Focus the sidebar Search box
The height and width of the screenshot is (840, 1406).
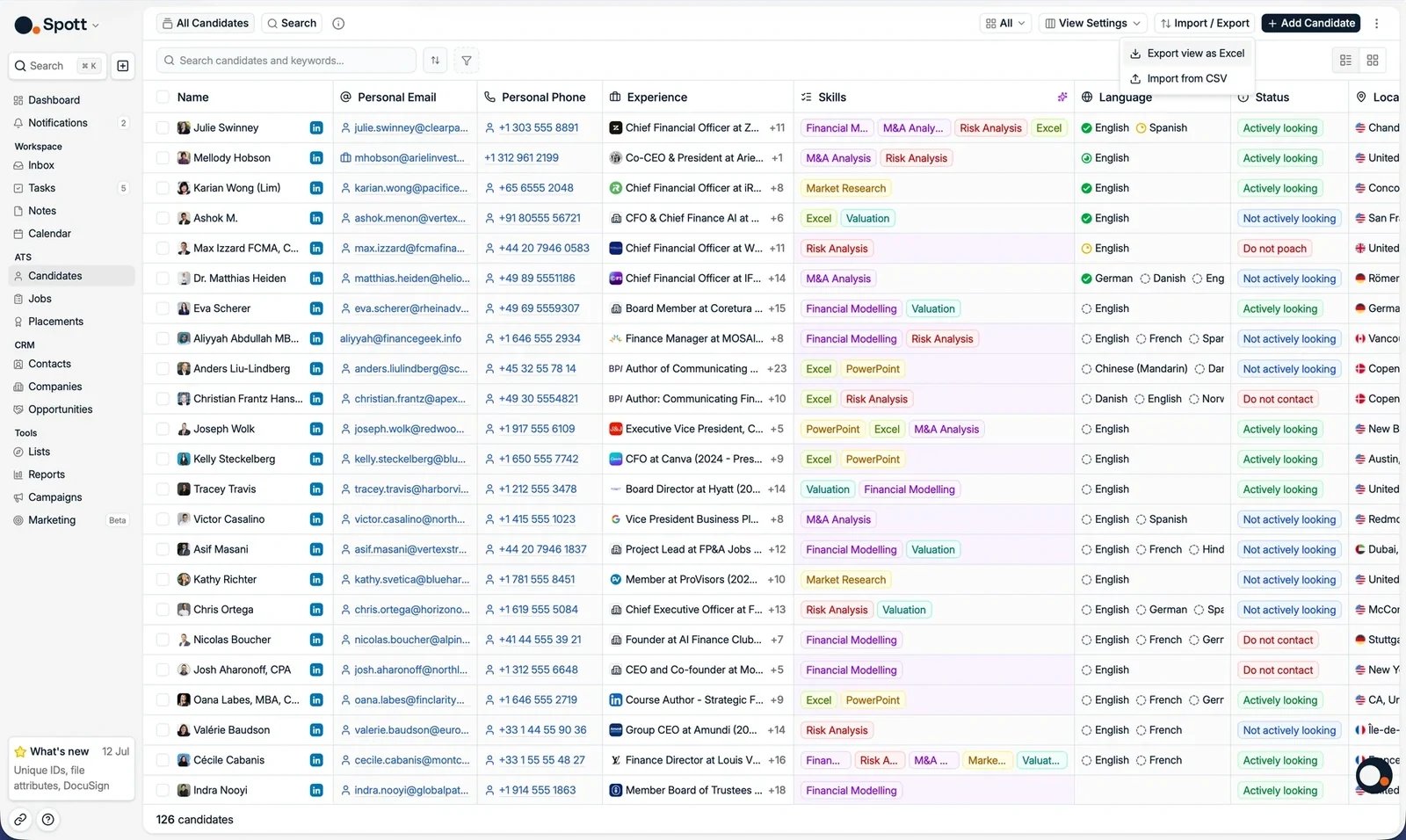[x=57, y=66]
